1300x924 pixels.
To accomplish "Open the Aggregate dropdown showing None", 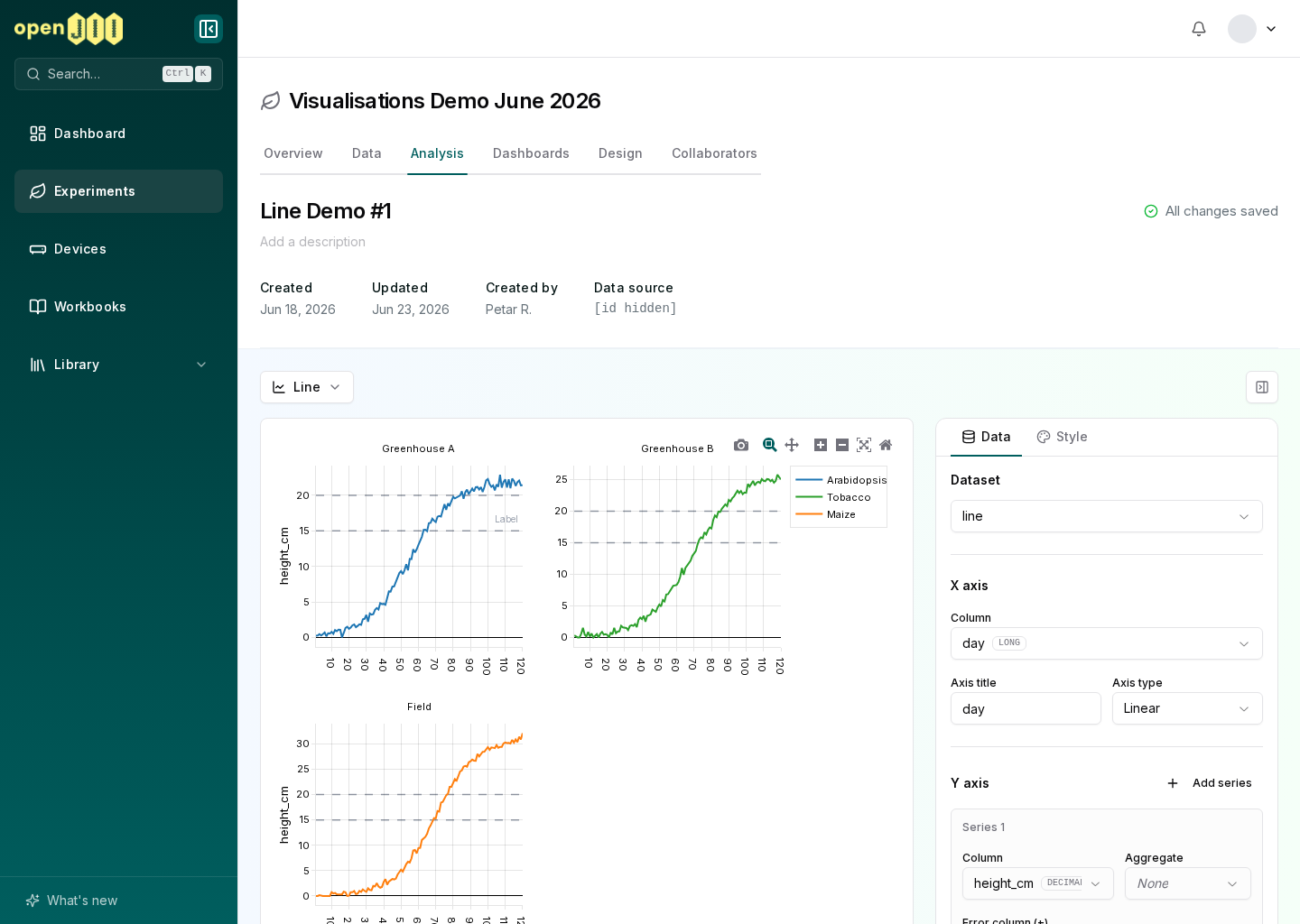I will tap(1188, 883).
